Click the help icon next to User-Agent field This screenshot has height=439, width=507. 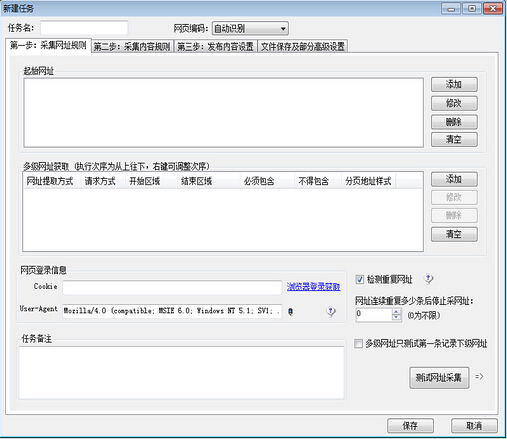tap(331, 312)
